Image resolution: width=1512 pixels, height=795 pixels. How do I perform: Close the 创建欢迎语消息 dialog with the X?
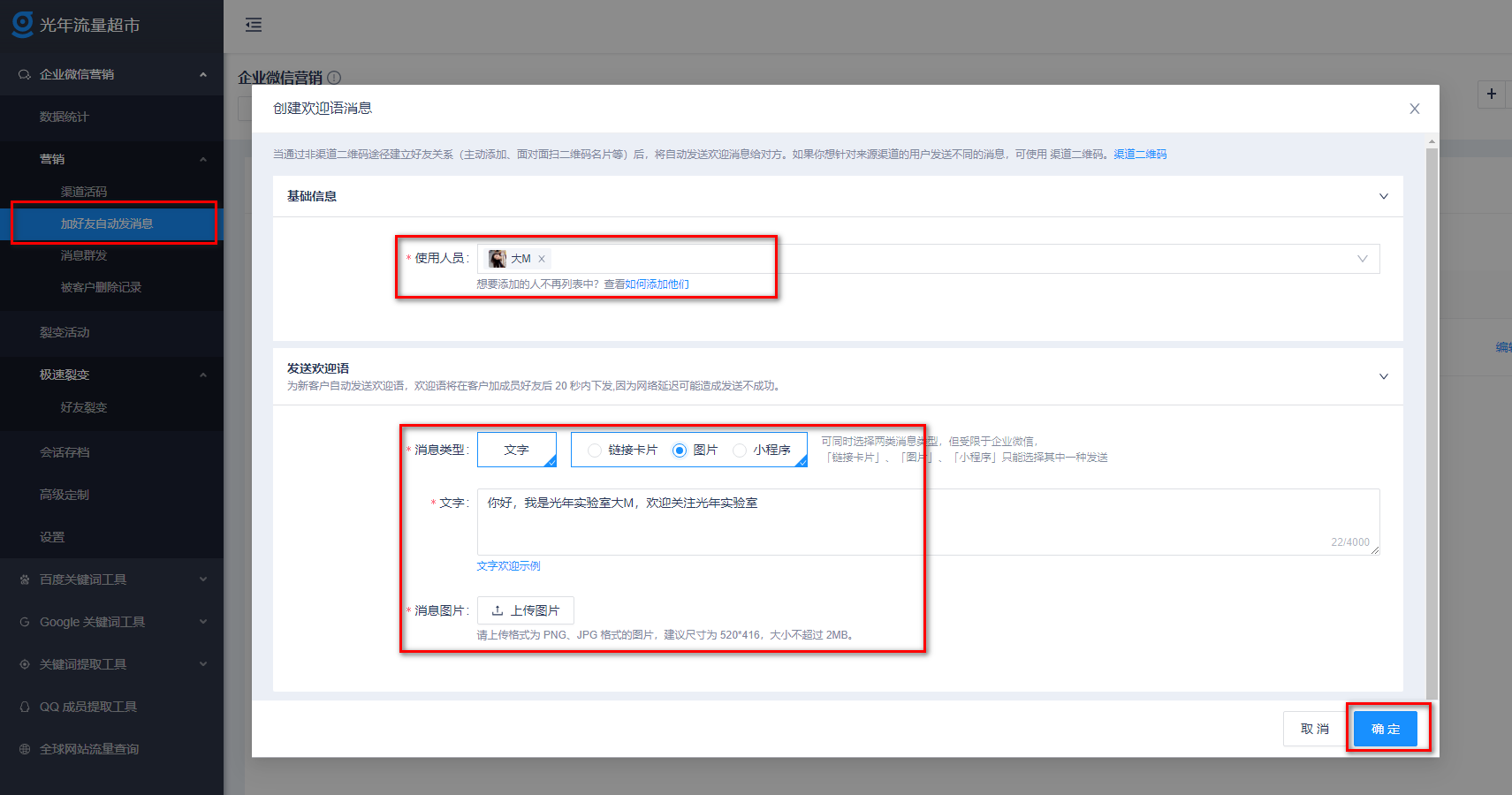(1414, 109)
